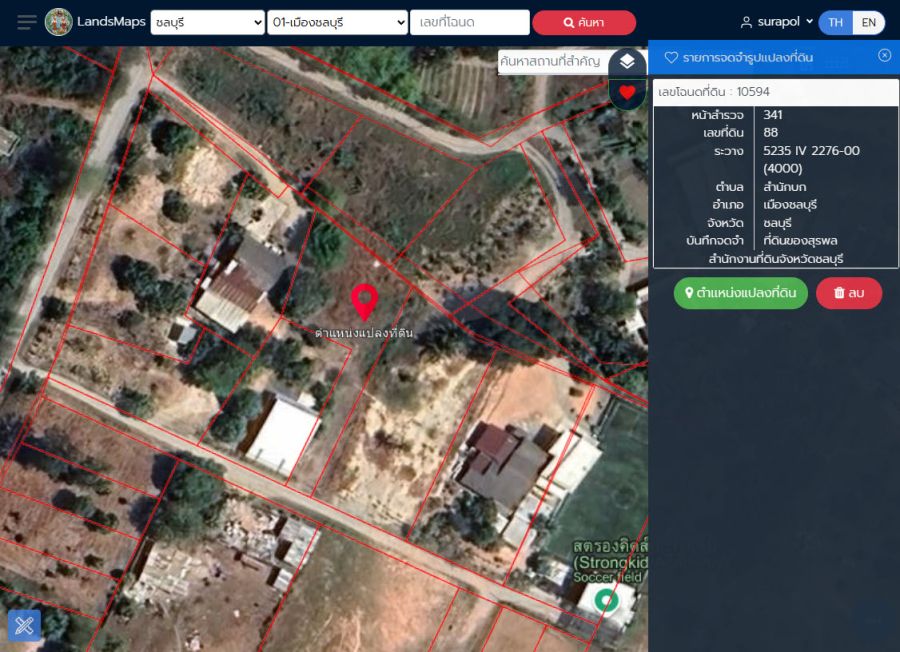Image resolution: width=900 pixels, height=652 pixels.
Task: Click the LandsMaps logo emblem
Action: coord(59,22)
